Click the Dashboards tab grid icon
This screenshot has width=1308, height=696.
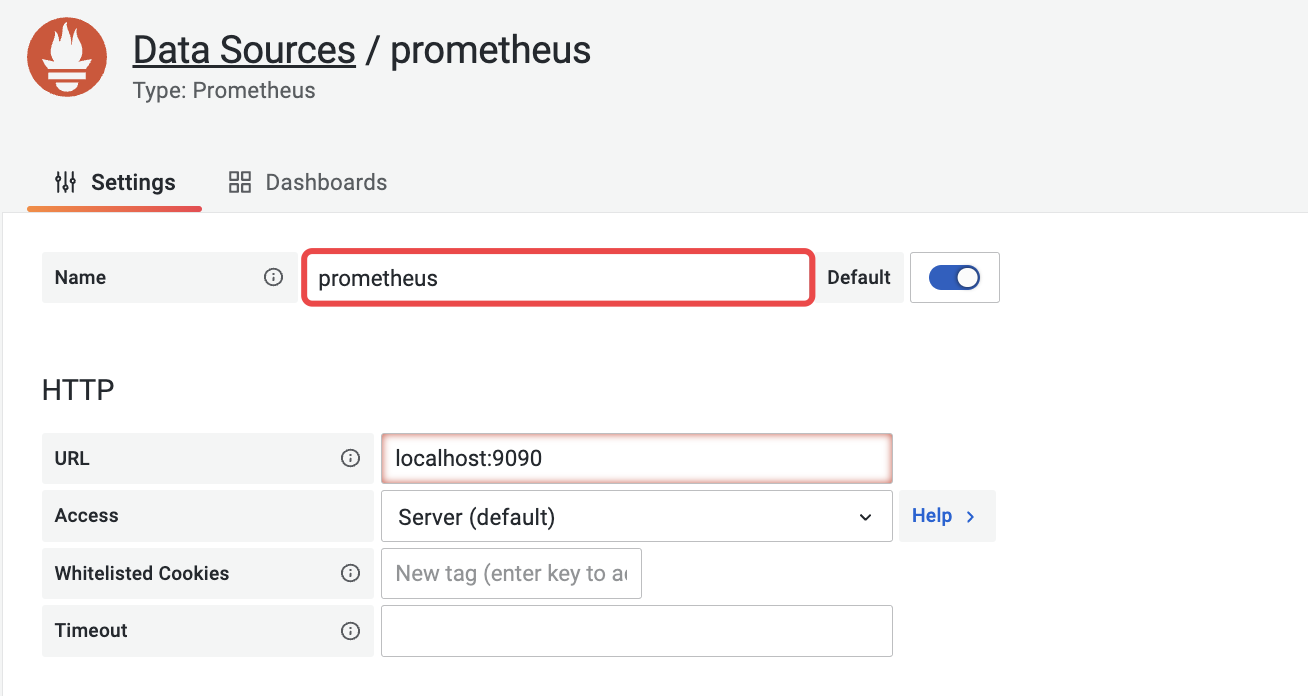tap(240, 182)
